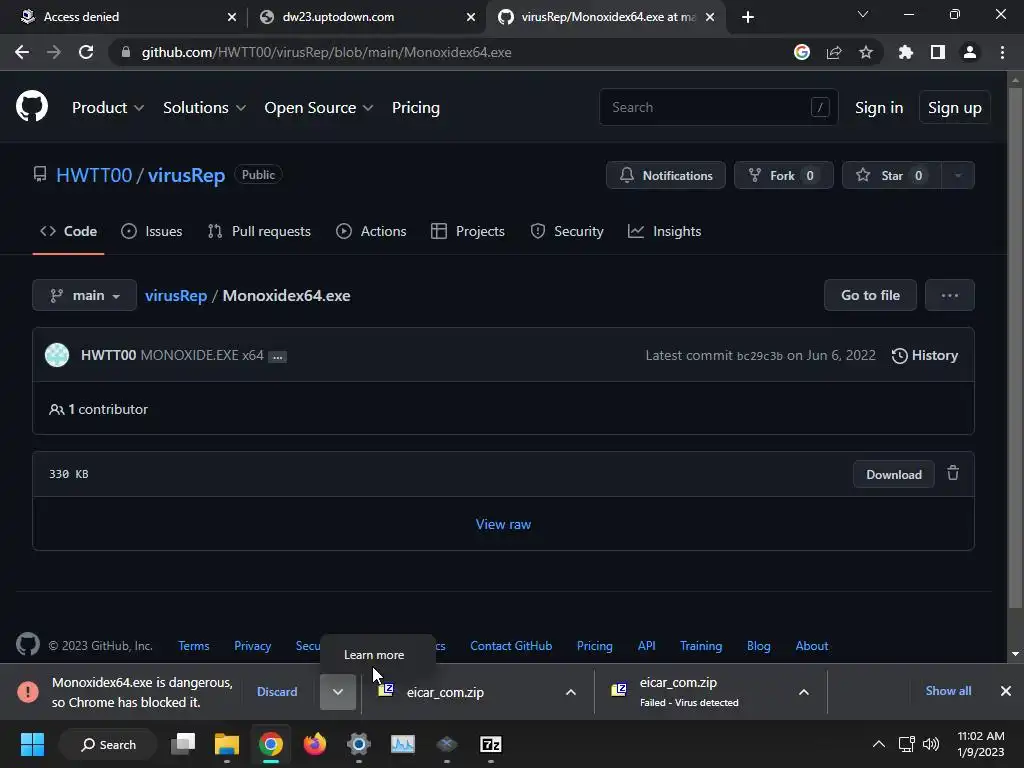Screen dimensions: 1024x768
Task: Open commit bc29c3b link
Action: 760,356
